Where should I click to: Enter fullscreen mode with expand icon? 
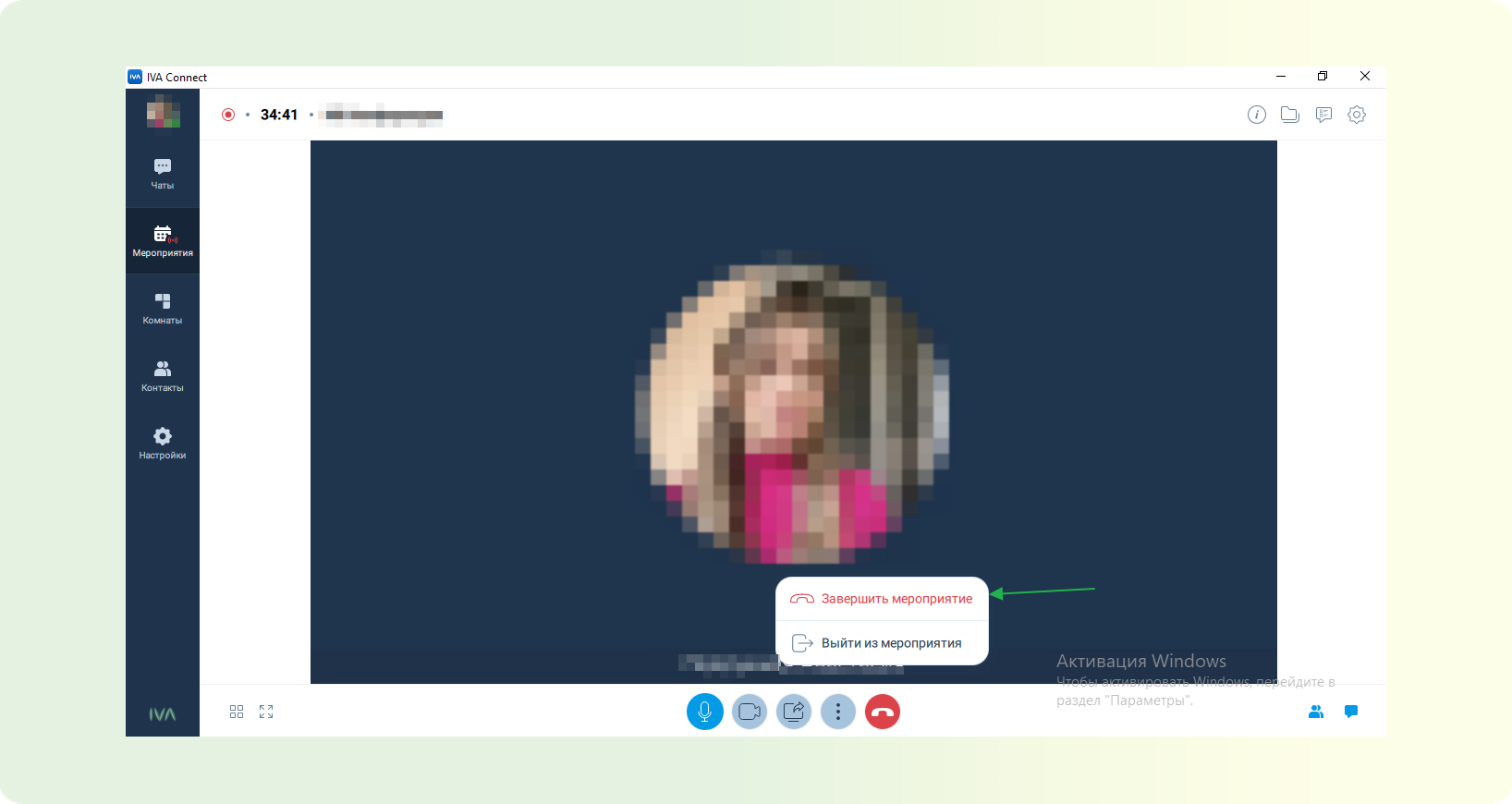266,712
